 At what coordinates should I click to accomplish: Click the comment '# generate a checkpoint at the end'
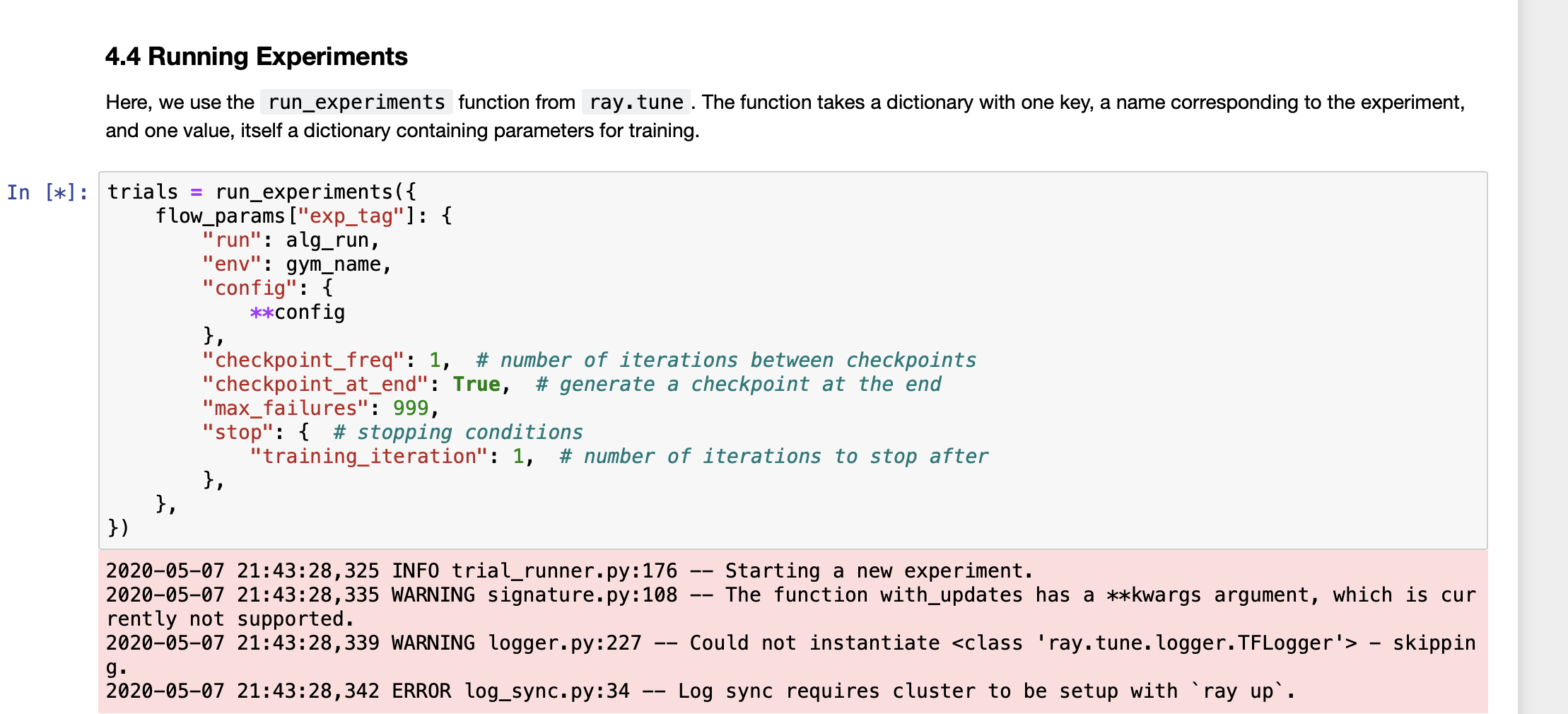[738, 385]
